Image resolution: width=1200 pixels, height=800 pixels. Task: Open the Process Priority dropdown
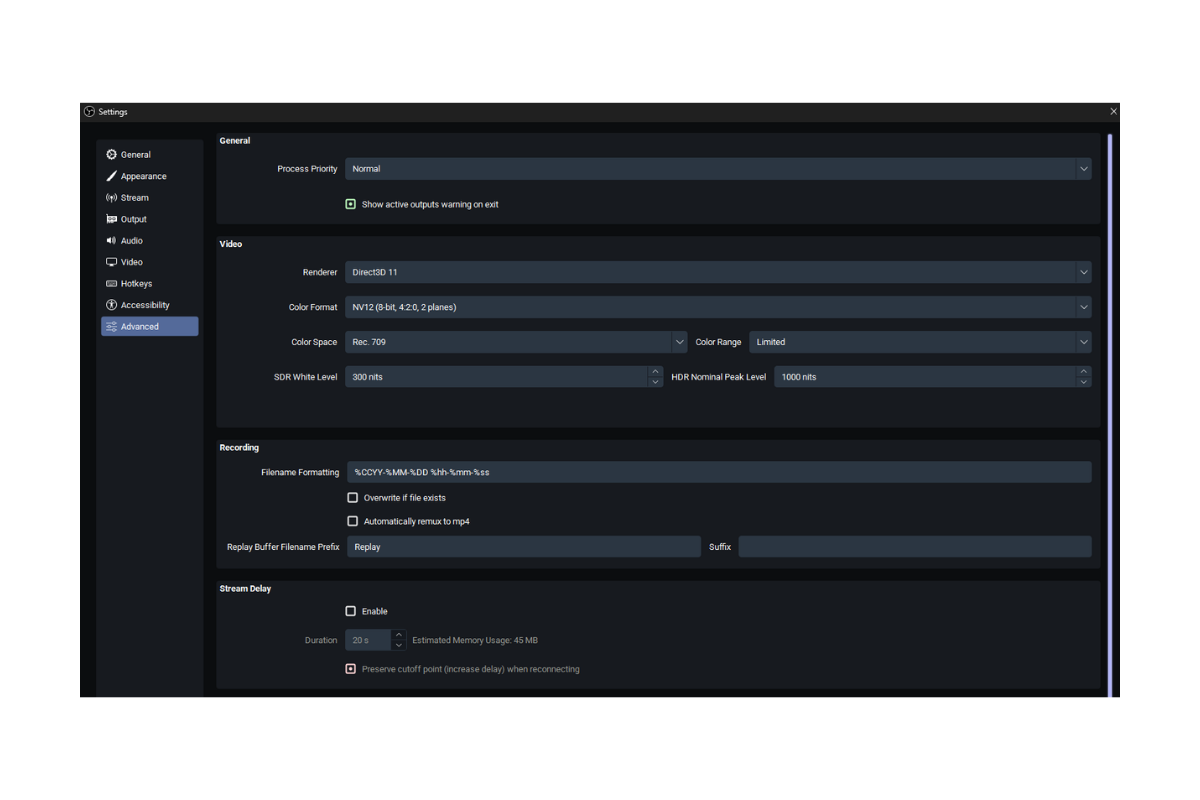718,169
